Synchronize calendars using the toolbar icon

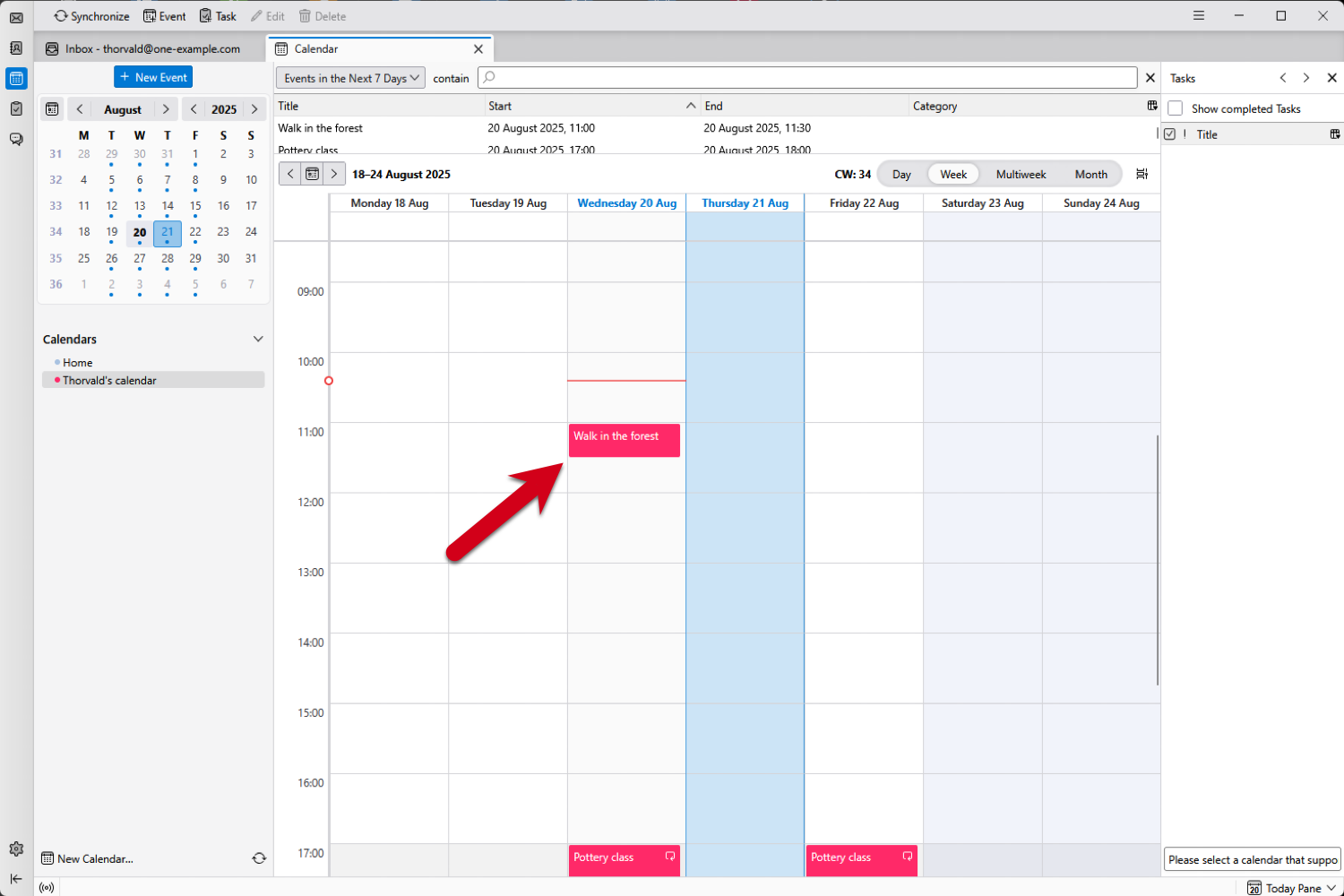click(90, 15)
